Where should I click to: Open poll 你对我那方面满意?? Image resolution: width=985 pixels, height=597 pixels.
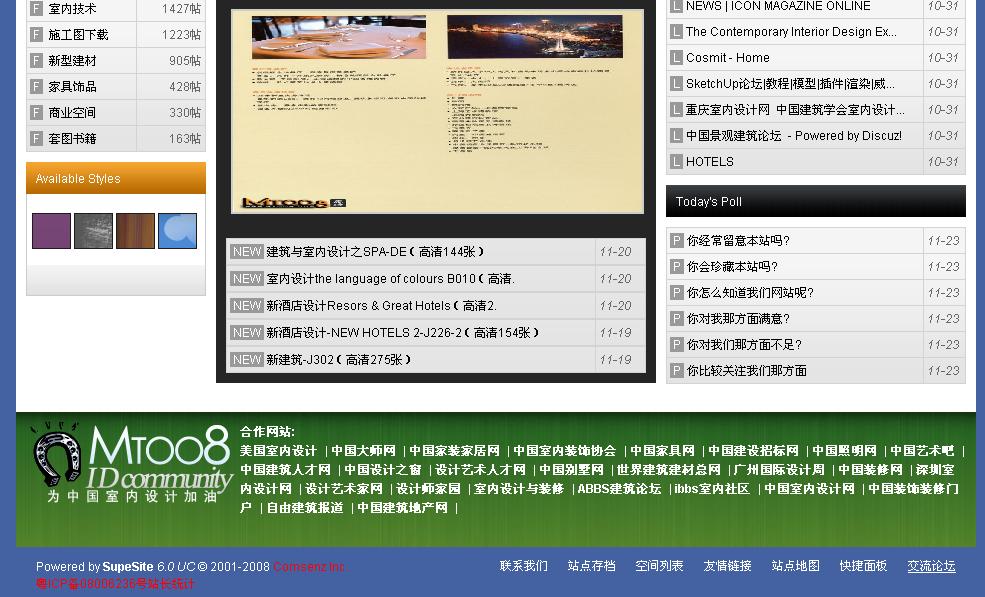738,319
